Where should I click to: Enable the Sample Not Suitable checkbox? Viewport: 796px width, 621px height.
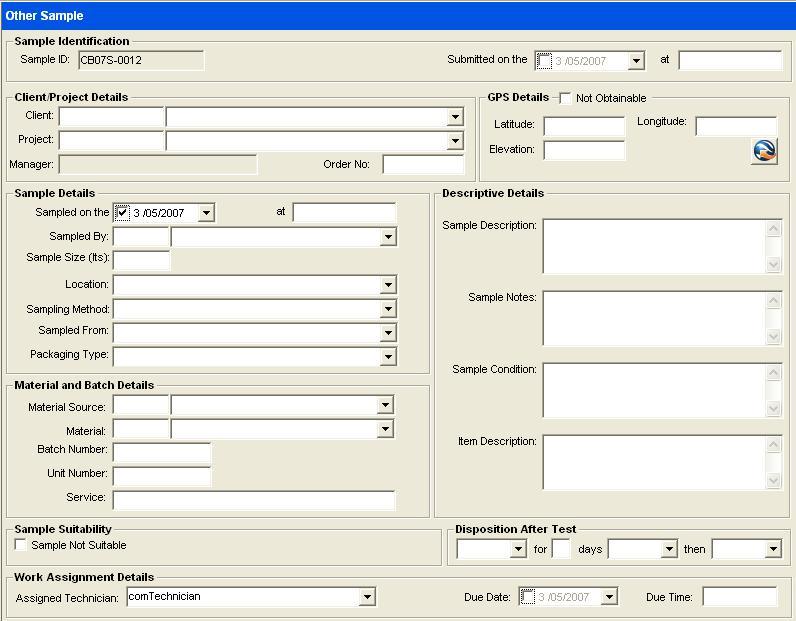(x=21, y=545)
